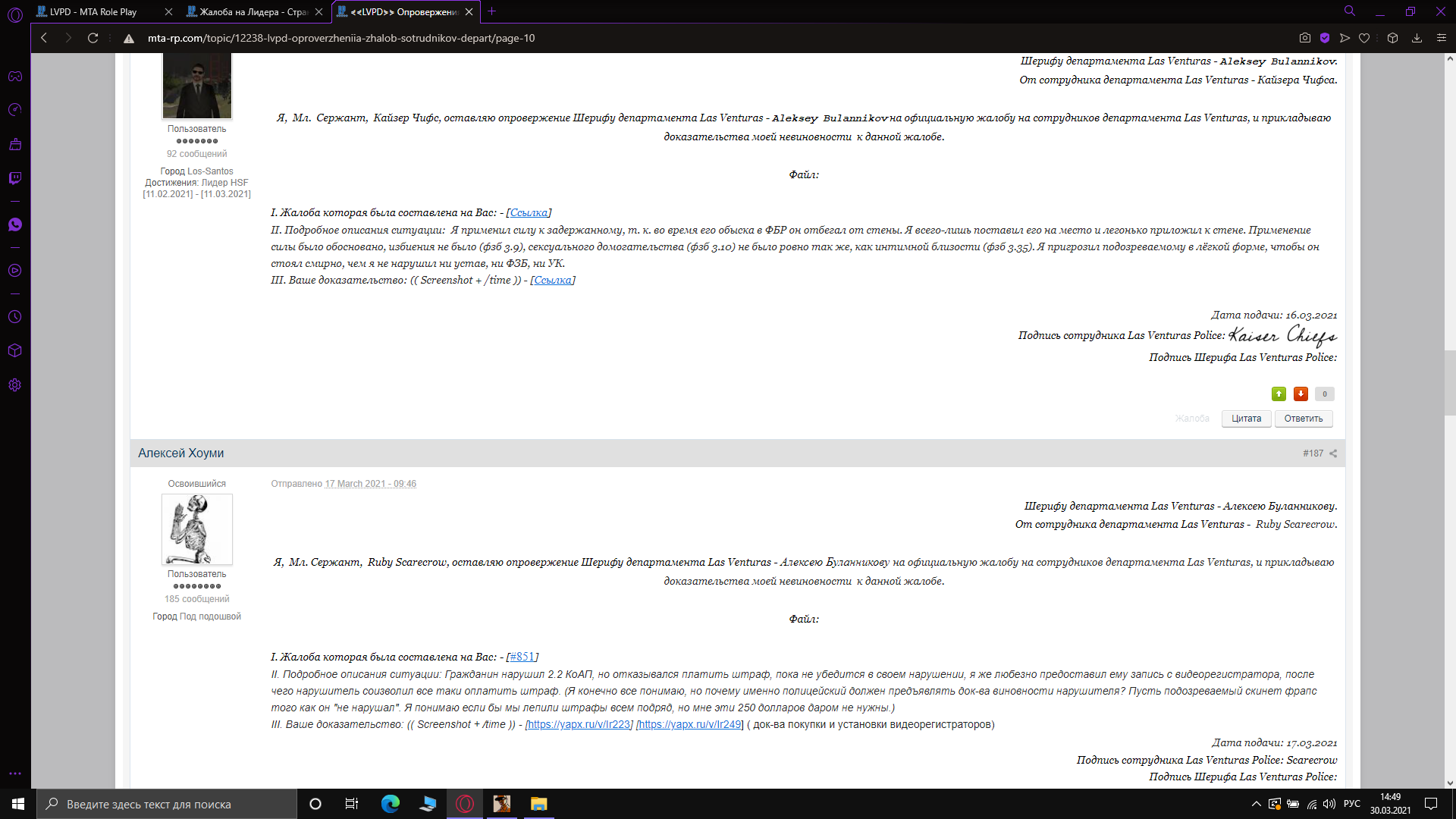Open WhatsApp messenger in sidebar
Screen dimensions: 1456x819
coord(14,224)
